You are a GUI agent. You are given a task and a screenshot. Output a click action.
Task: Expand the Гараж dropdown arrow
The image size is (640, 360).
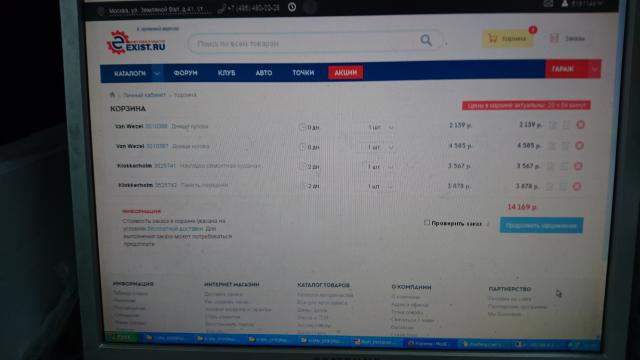(594, 69)
